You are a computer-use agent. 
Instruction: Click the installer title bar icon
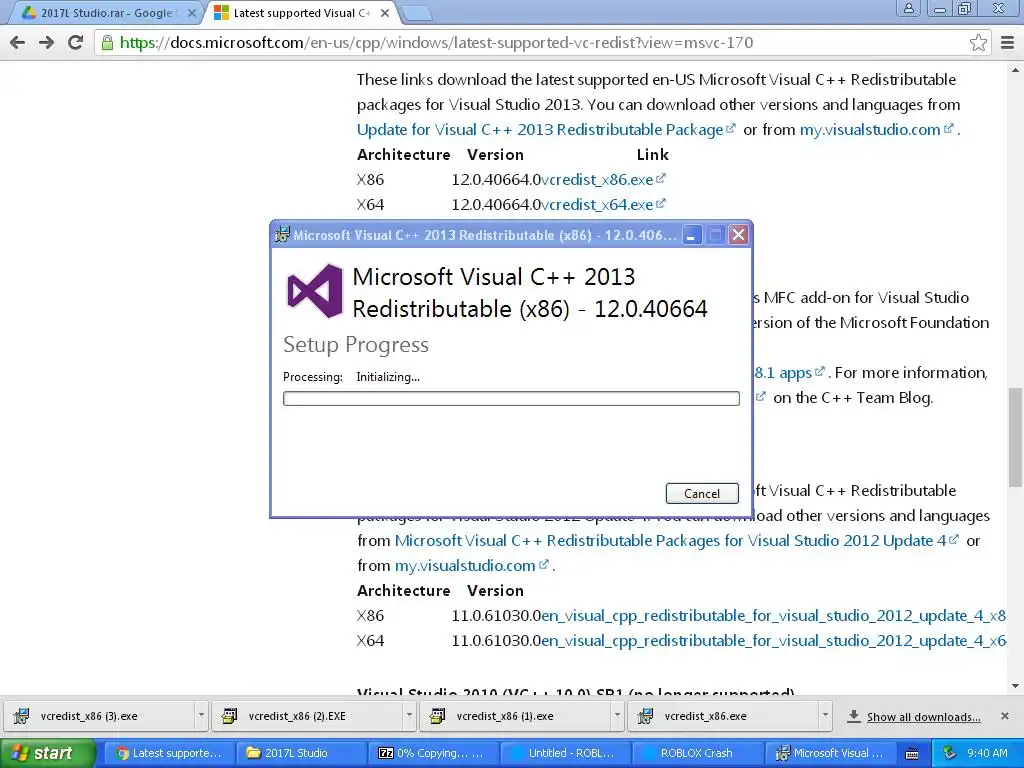[x=282, y=234]
